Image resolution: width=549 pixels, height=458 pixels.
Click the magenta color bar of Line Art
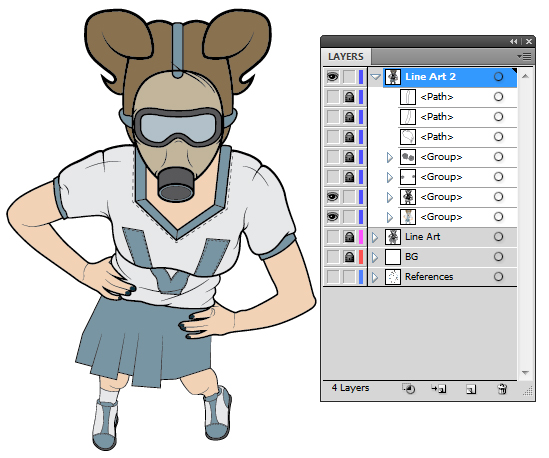pyautogui.click(x=361, y=237)
